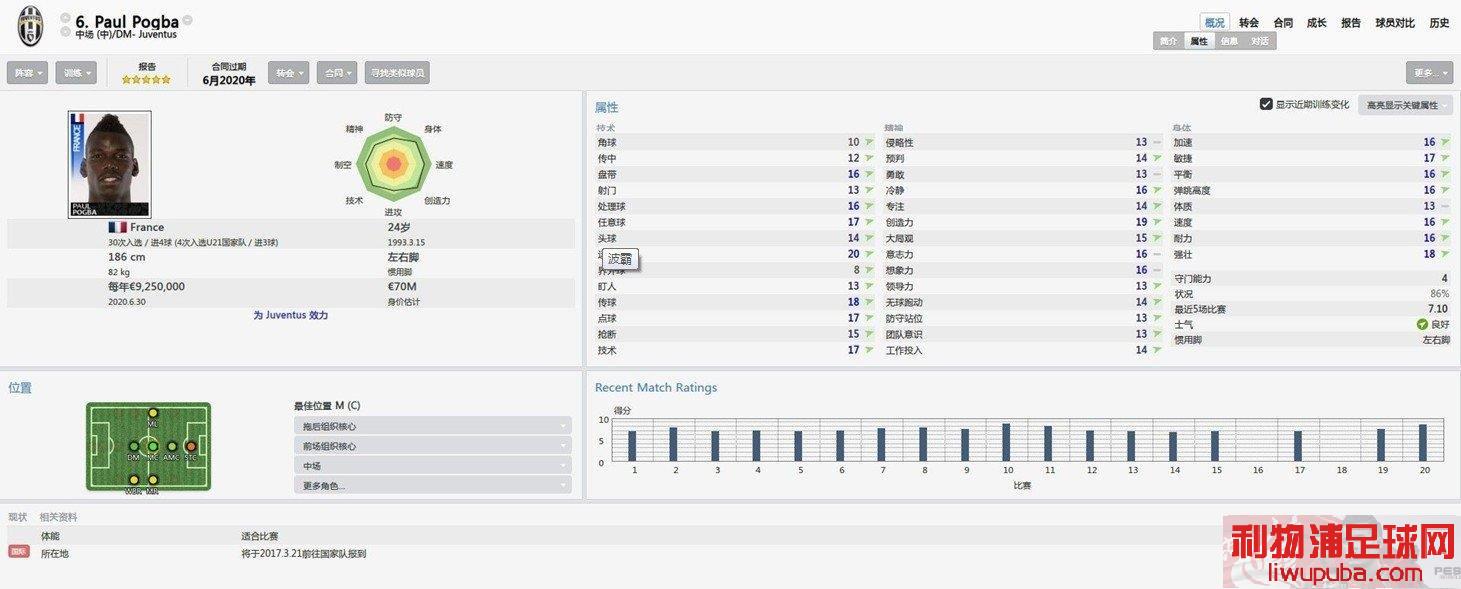Click the 合同过期 6月2020年 text
The height and width of the screenshot is (589, 1461).
(x=229, y=73)
